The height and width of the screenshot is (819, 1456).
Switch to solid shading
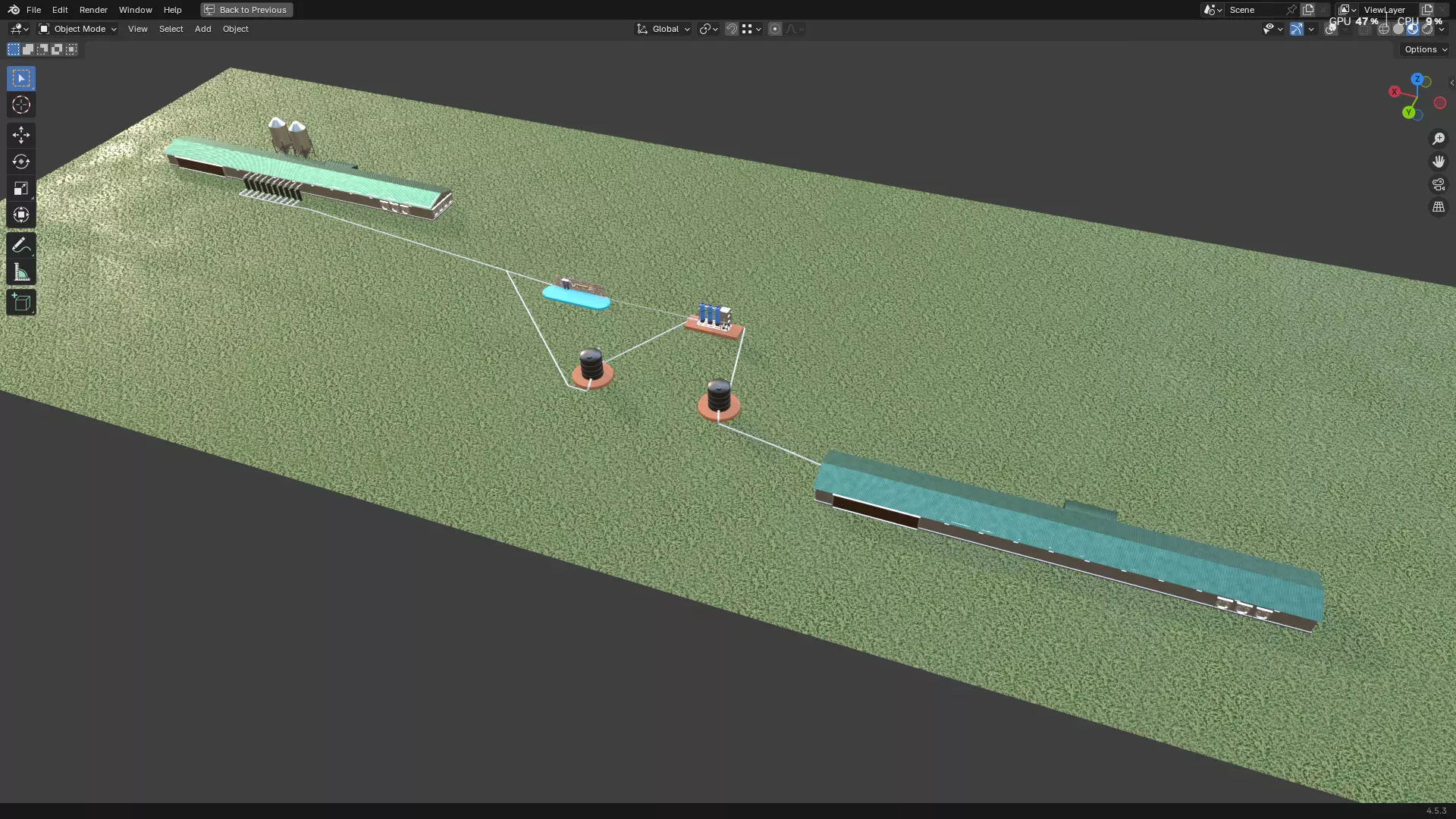click(x=1398, y=29)
